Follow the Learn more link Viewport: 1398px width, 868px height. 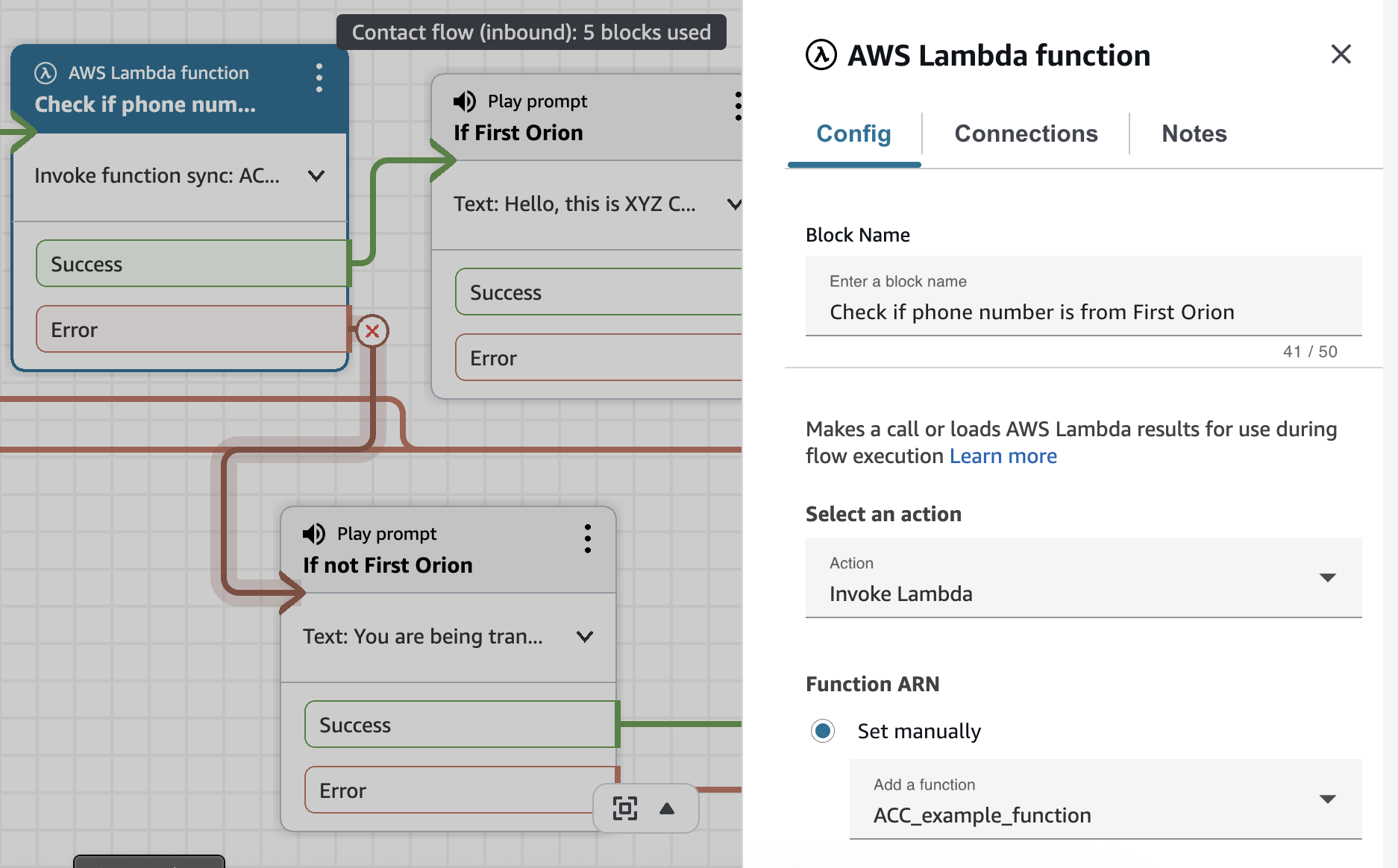click(1003, 456)
